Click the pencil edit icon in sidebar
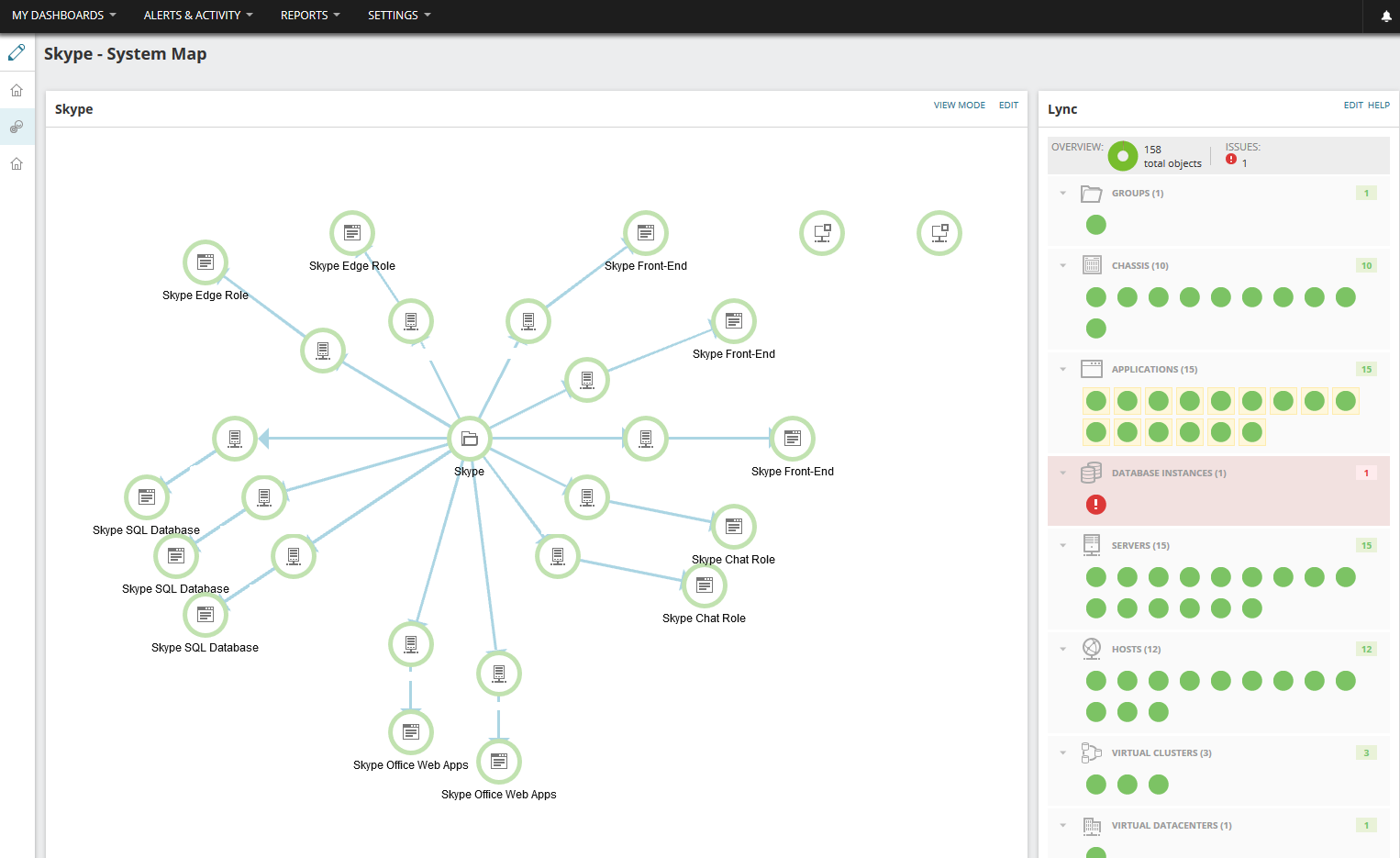Image resolution: width=1400 pixels, height=858 pixels. click(17, 52)
